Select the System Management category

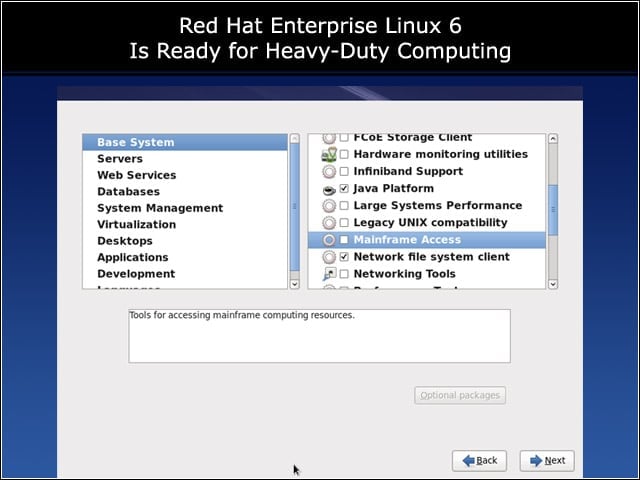tap(185, 208)
